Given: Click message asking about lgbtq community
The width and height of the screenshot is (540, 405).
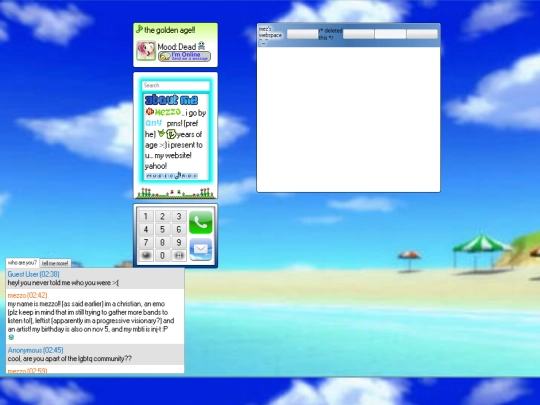Looking at the screenshot, I should (x=70, y=359).
